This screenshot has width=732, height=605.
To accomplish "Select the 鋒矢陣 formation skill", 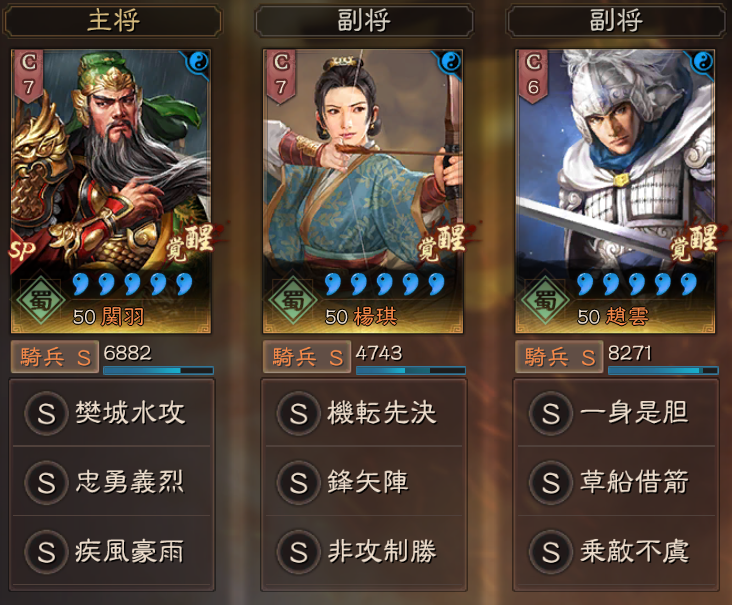I will pos(364,482).
